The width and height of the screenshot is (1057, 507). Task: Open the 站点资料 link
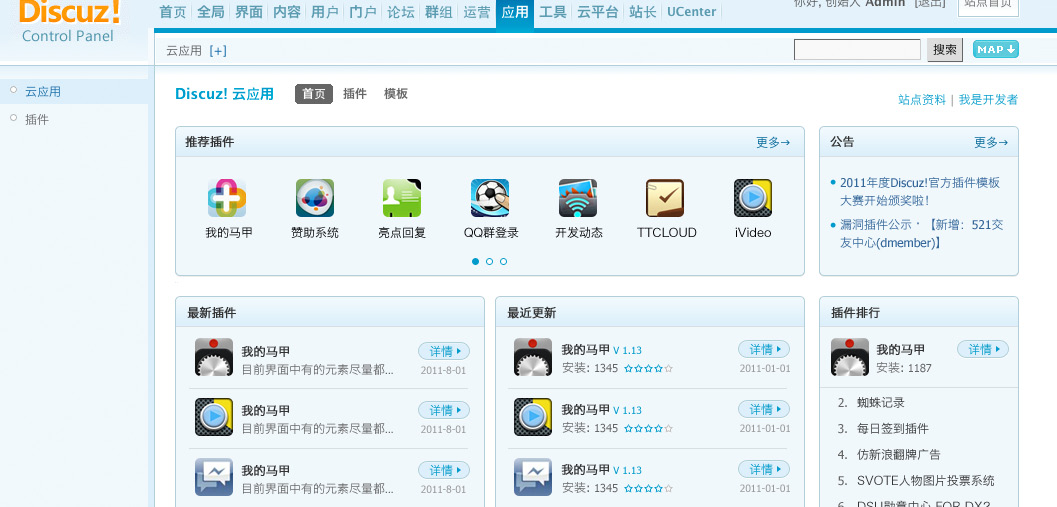coord(922,100)
